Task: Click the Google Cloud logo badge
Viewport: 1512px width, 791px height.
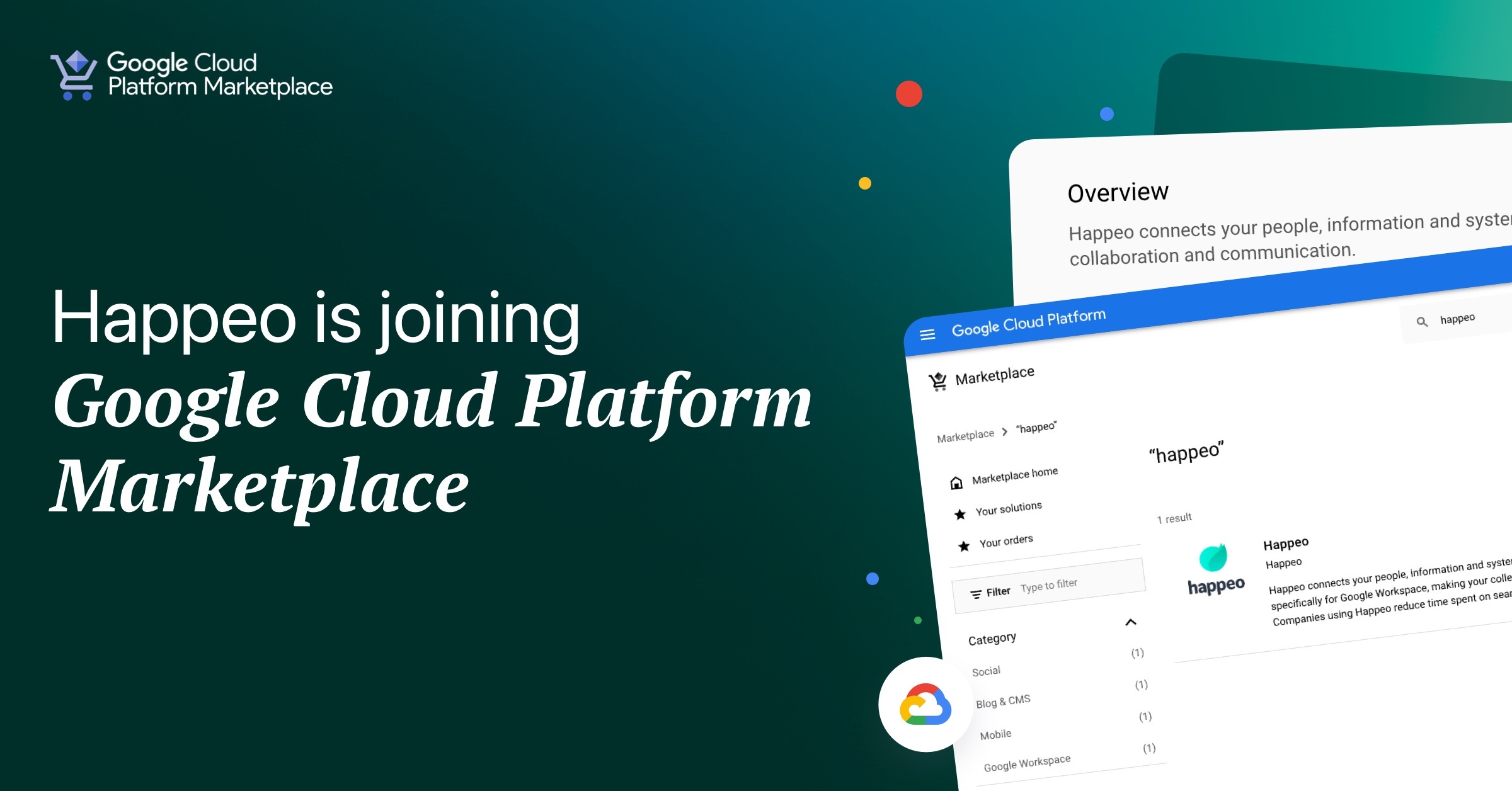Action: point(925,705)
